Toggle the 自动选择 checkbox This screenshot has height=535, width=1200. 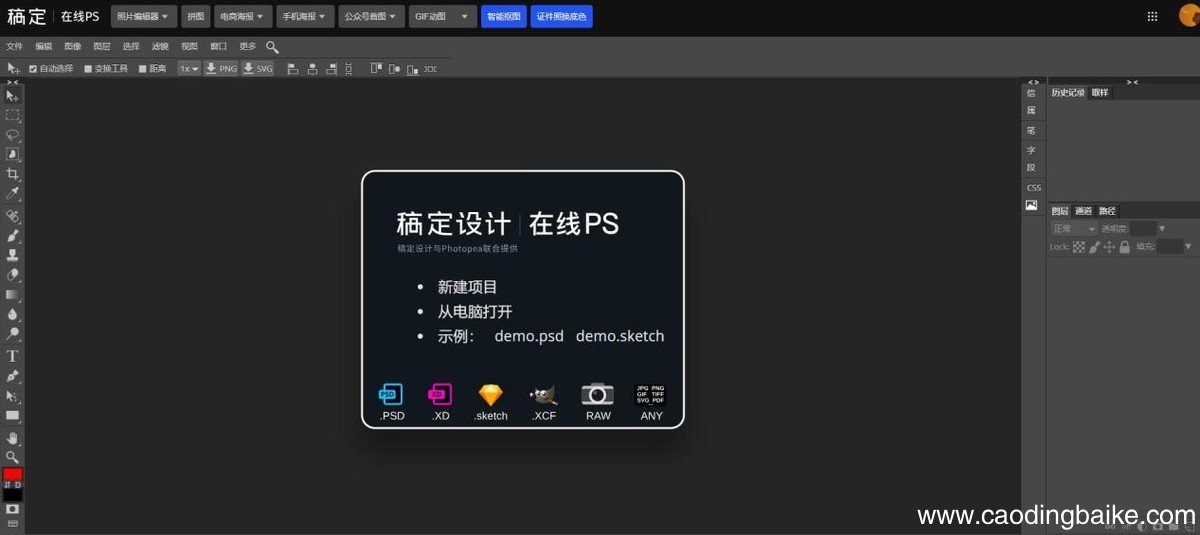[x=33, y=69]
